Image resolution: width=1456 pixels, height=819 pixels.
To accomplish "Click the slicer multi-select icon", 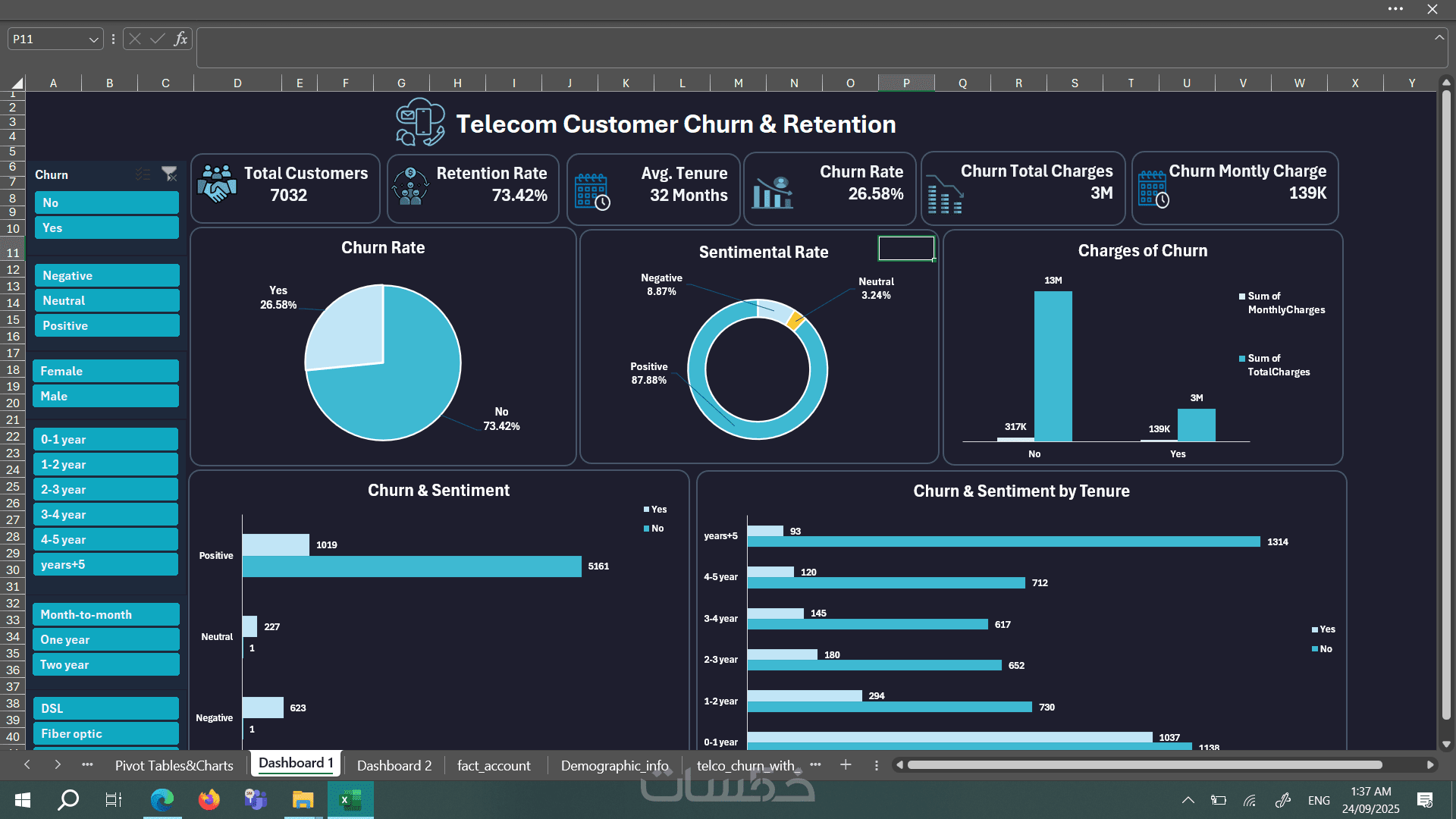I will pos(143,174).
